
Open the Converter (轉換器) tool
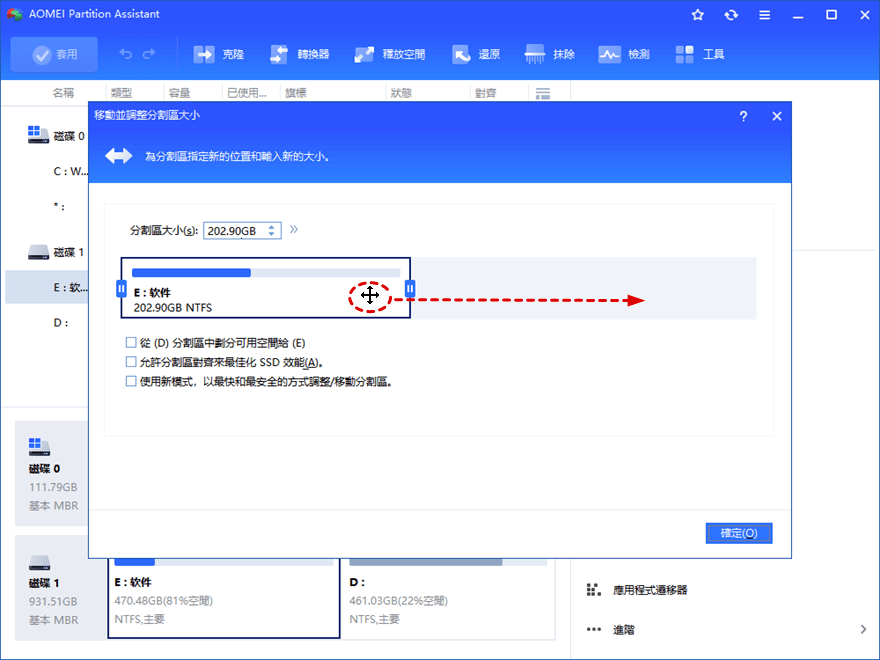(300, 54)
